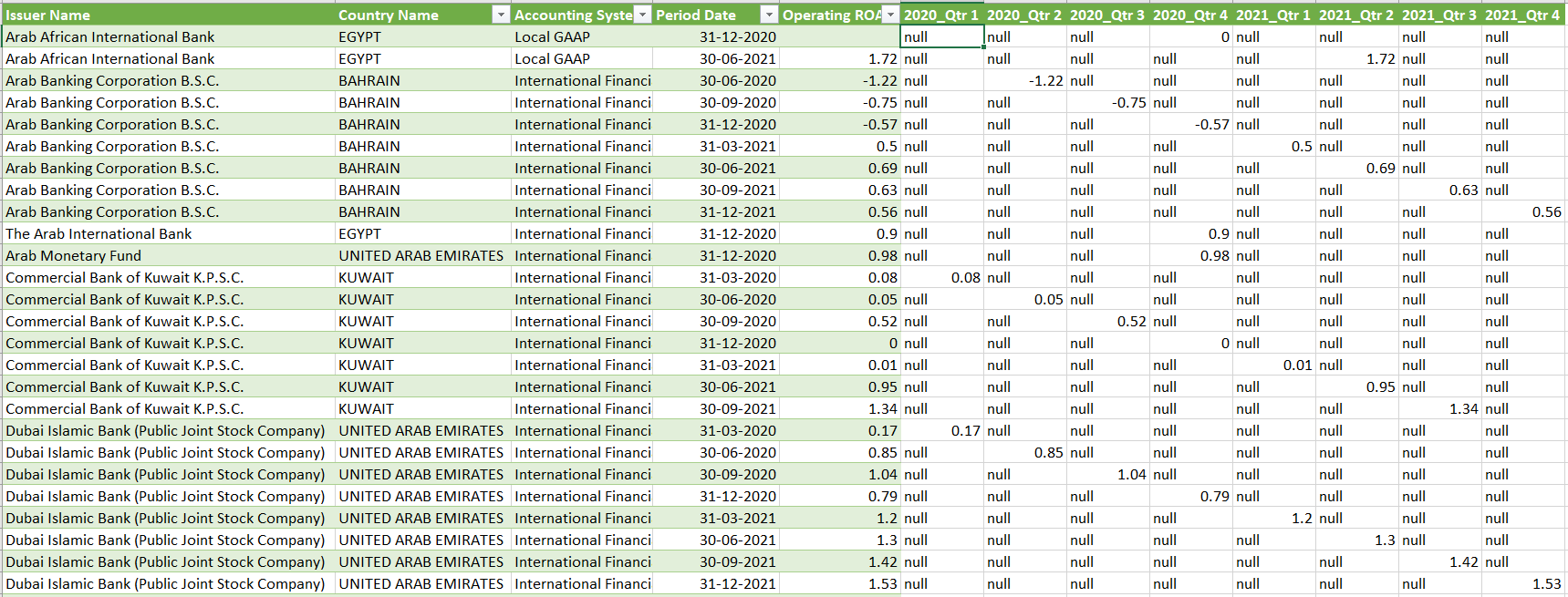Select Local GAAP cell dated 30-06-2021
1568x597 pixels.
(x=581, y=58)
